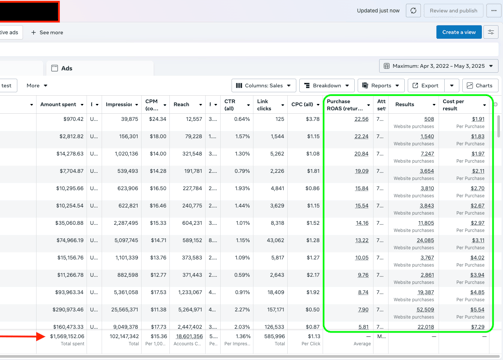
Task: Click the test button
Action: coord(7,86)
